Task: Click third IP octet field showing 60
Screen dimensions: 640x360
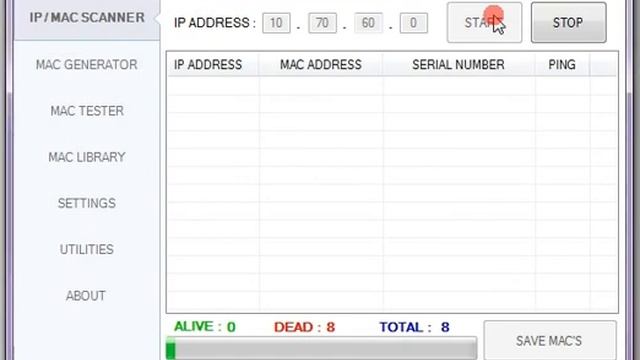Action: coord(368,23)
